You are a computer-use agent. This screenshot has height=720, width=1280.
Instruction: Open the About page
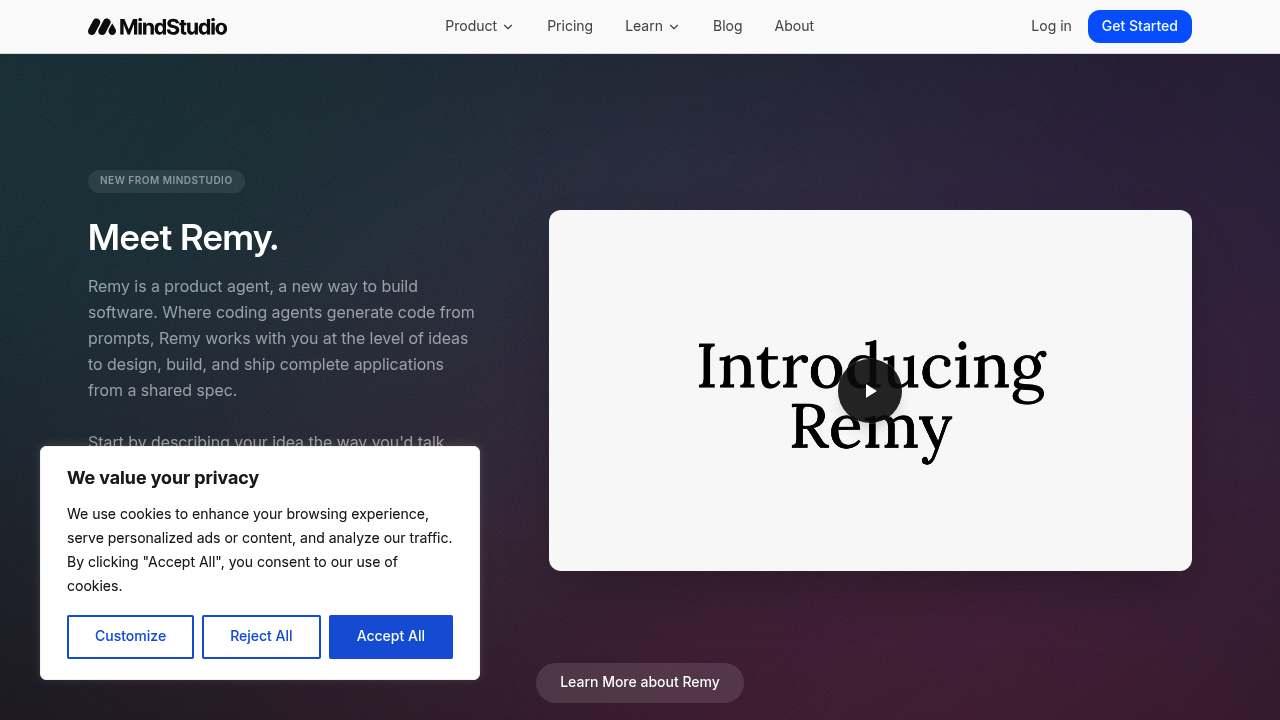[x=794, y=26]
